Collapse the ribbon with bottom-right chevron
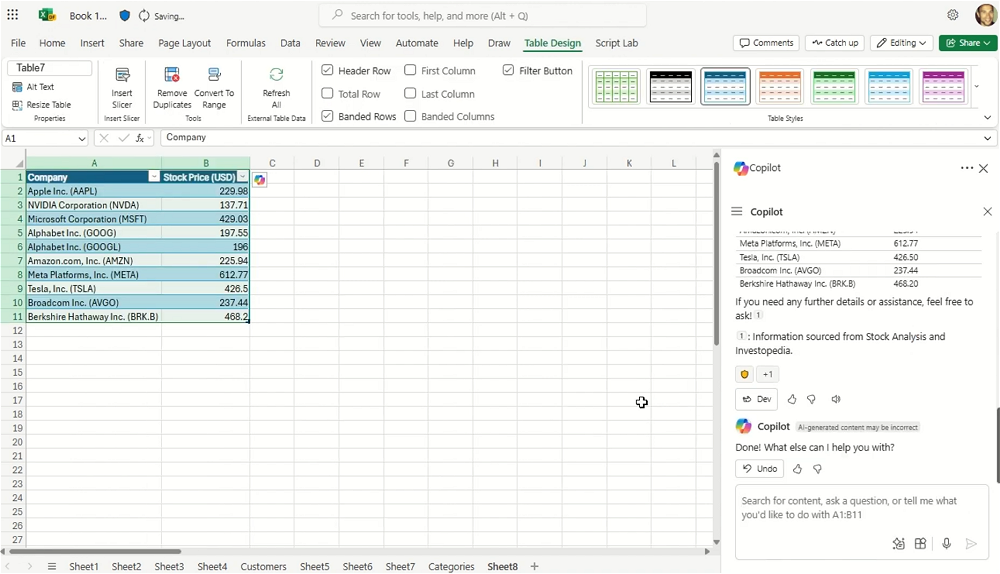The image size is (1000, 574). 987,117
